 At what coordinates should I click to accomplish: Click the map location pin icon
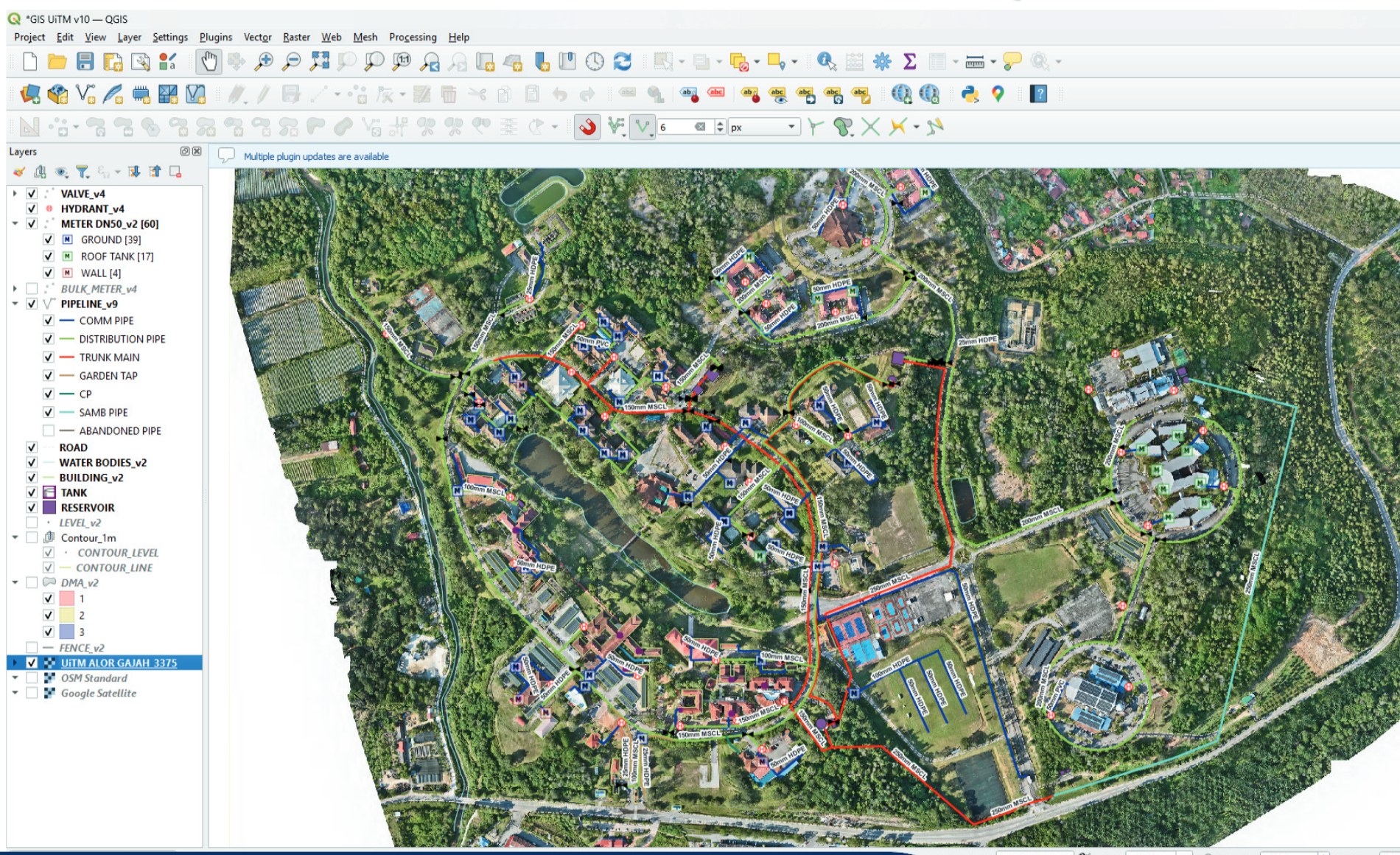point(998,94)
